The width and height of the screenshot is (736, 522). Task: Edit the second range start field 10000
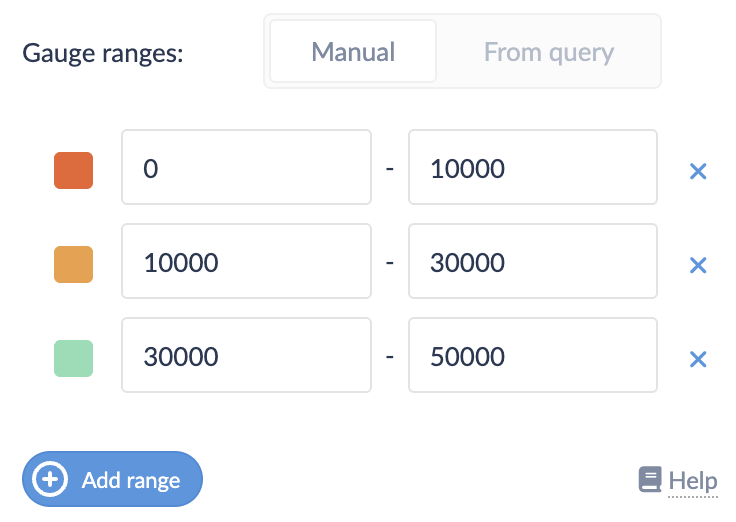(x=246, y=261)
